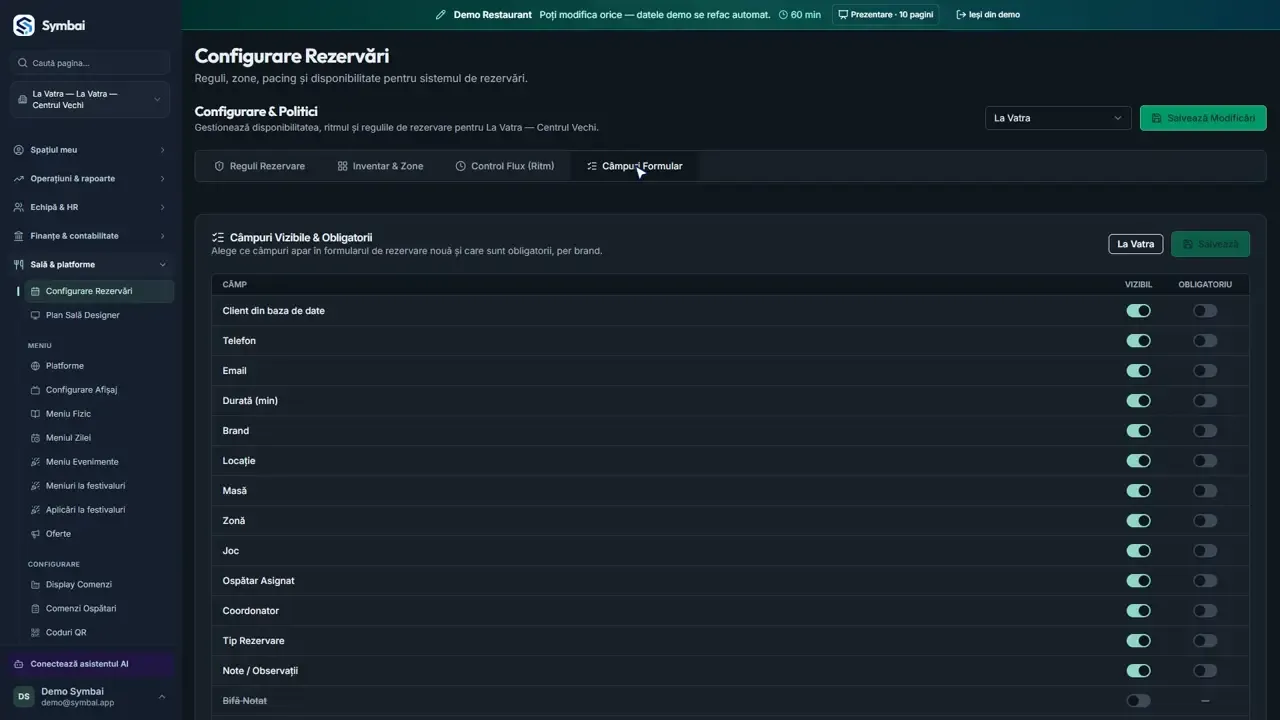Click the Meniu Evenimente icon
1280x720 pixels.
pyautogui.click(x=35, y=462)
